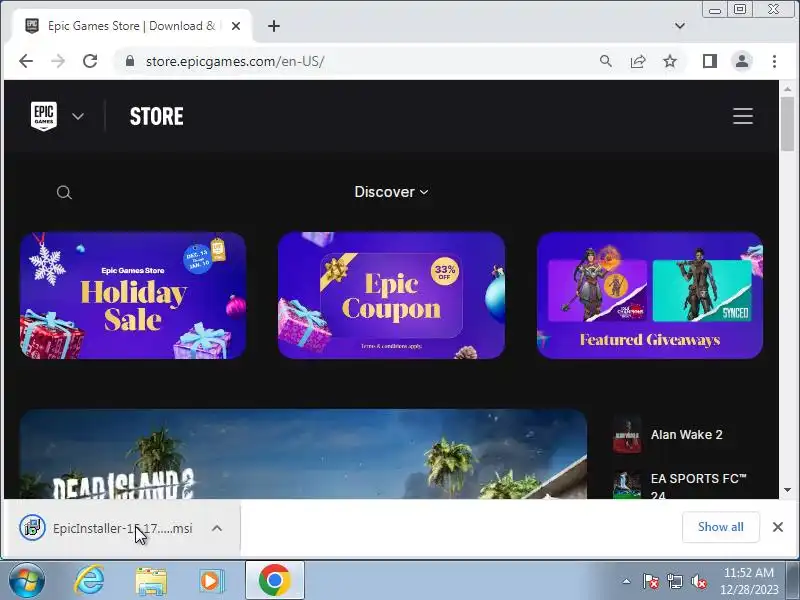Close the Epic Games Store tab
Screen dimensions: 800x600
(236, 26)
